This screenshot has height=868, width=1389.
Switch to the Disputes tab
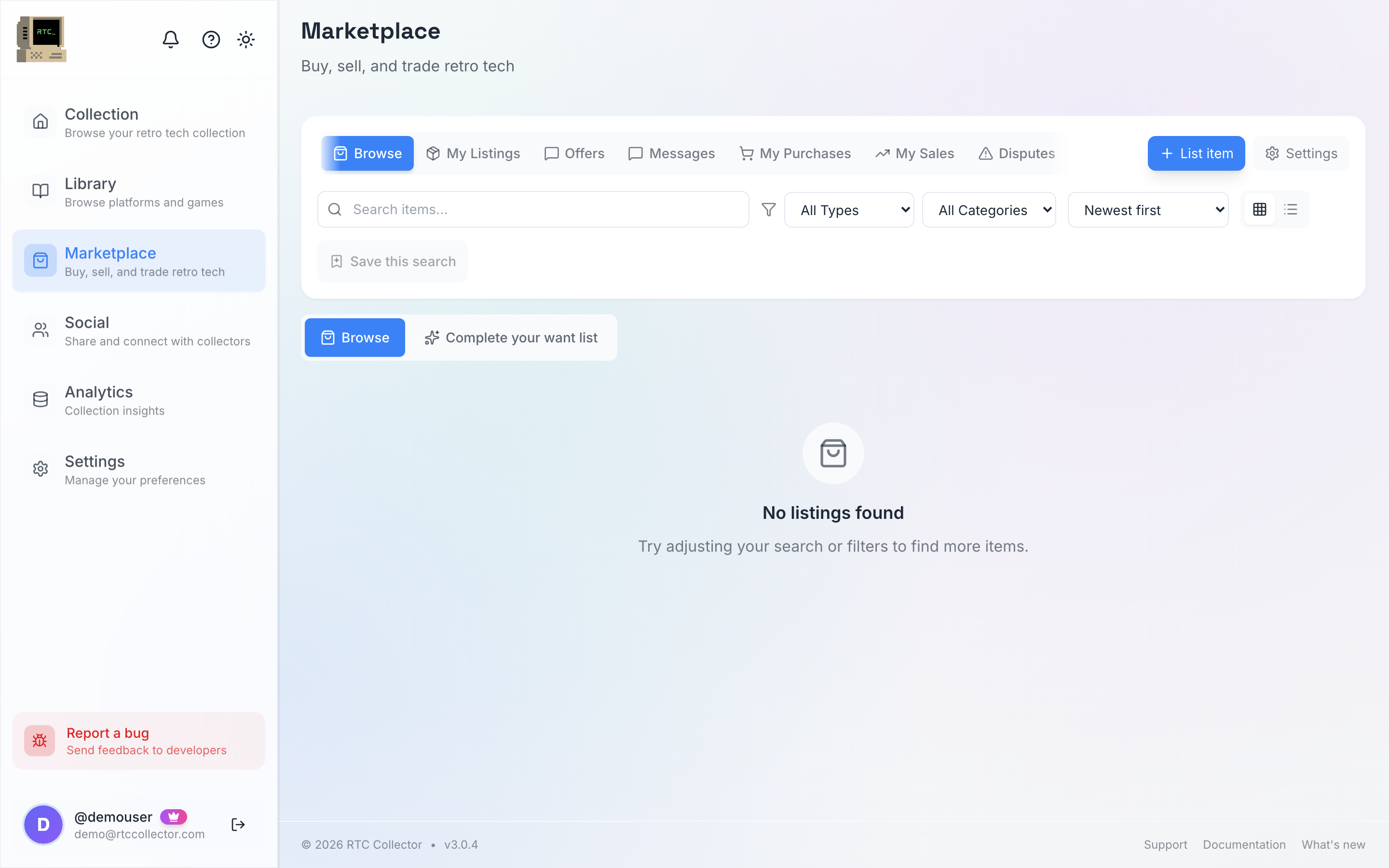click(x=1017, y=153)
